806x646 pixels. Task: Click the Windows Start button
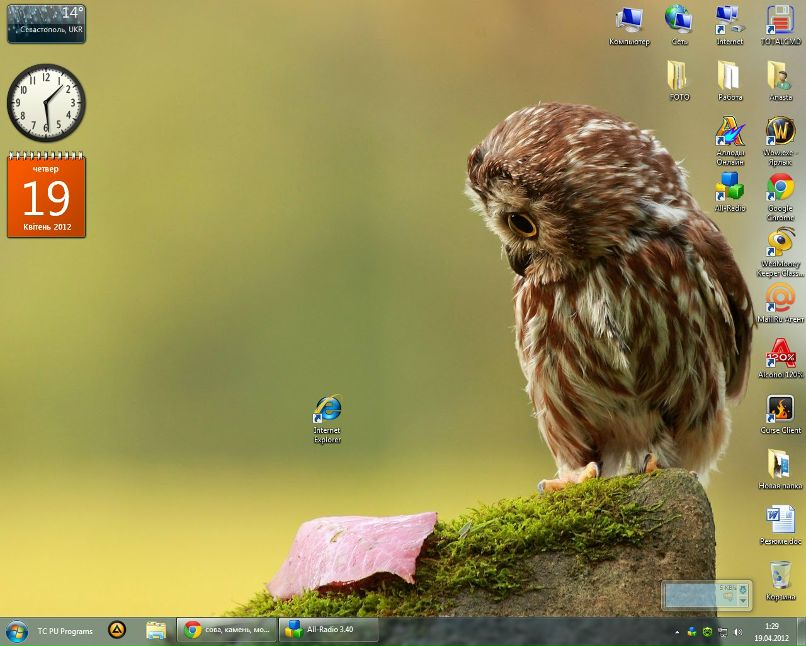click(x=17, y=631)
